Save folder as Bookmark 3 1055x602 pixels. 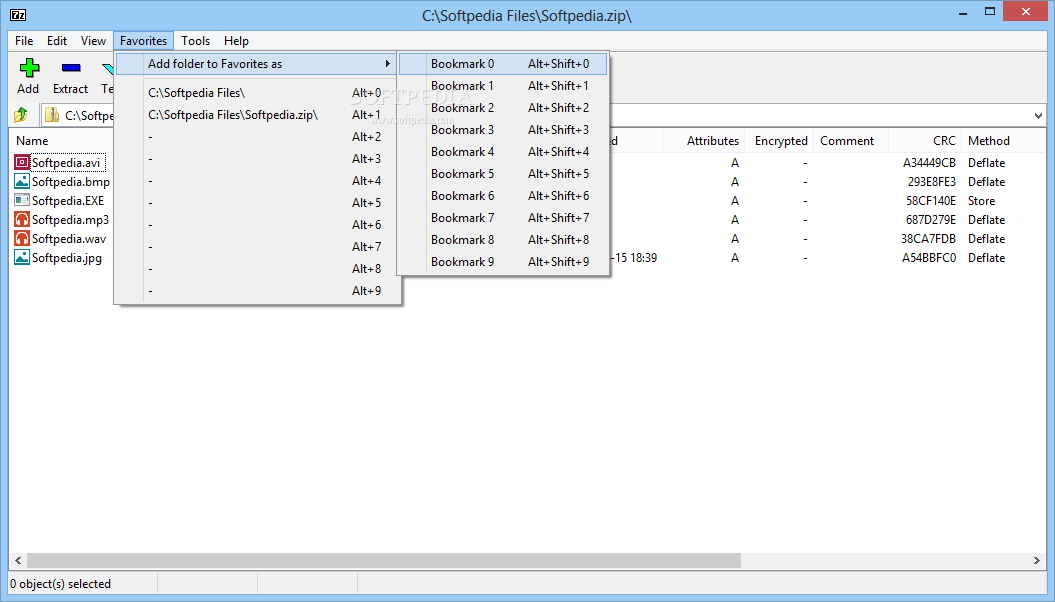[503, 130]
